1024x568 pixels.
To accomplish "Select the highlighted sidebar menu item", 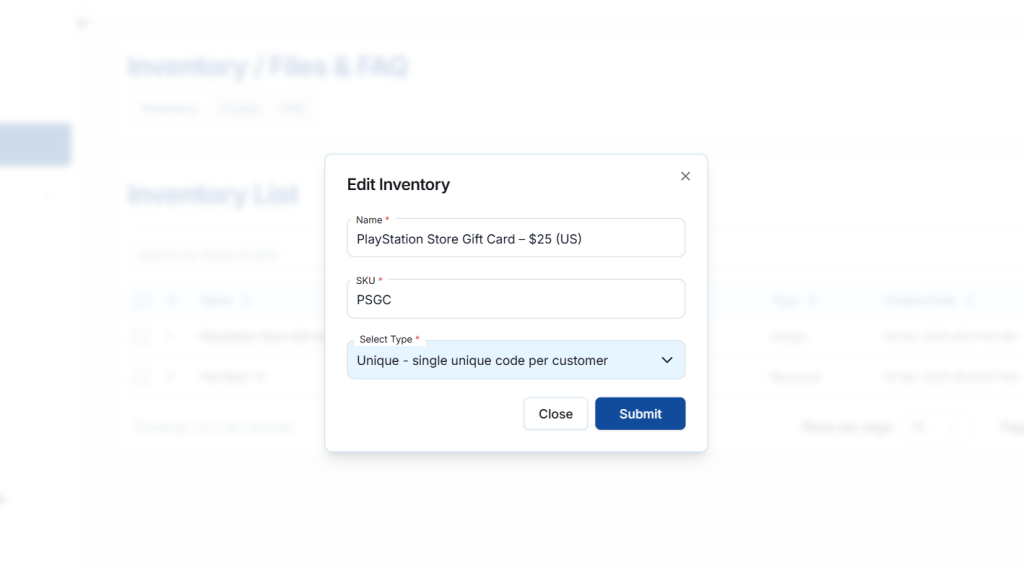I will click(36, 144).
